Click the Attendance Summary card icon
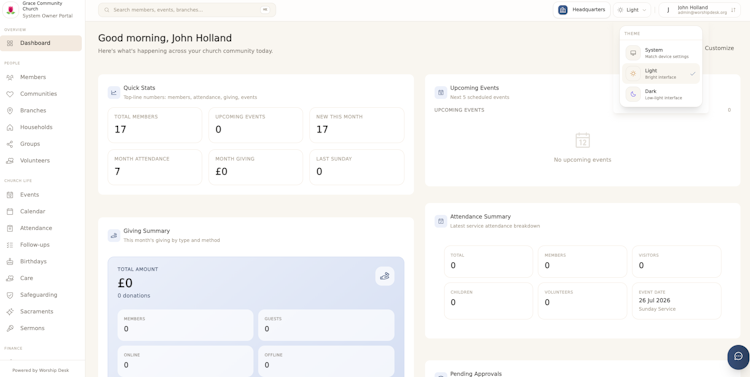 441,221
